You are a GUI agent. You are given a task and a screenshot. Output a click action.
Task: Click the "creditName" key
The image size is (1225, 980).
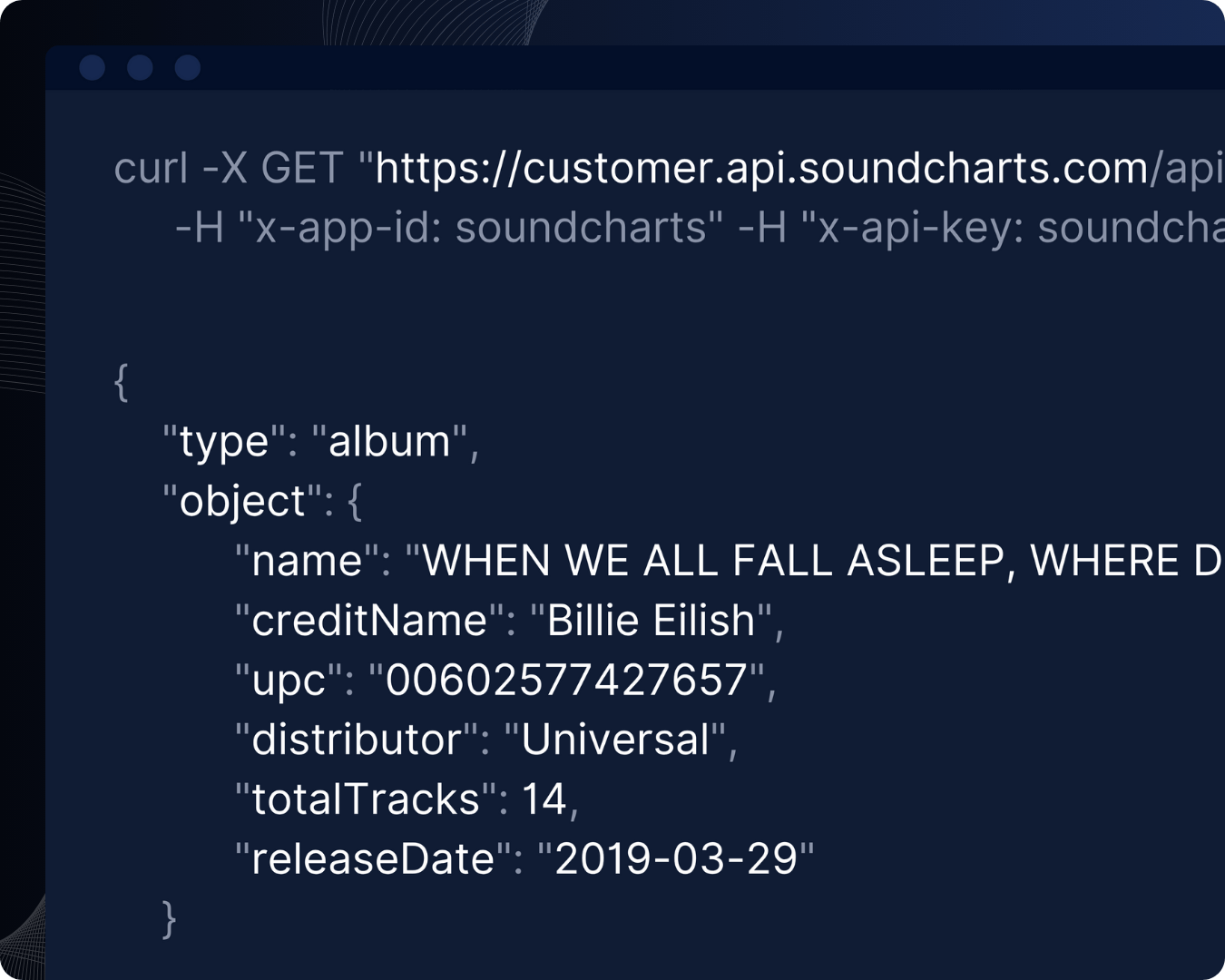pyautogui.click(x=369, y=622)
